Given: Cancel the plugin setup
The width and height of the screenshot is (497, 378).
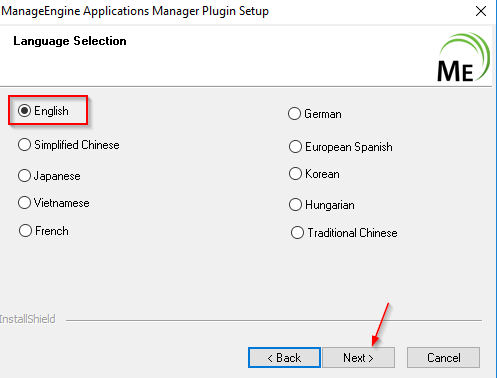Looking at the screenshot, I should [x=444, y=358].
